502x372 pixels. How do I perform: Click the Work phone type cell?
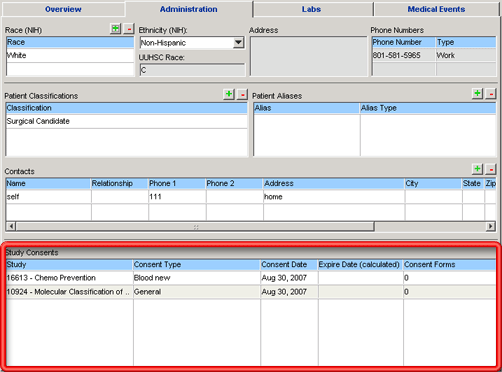coord(466,55)
